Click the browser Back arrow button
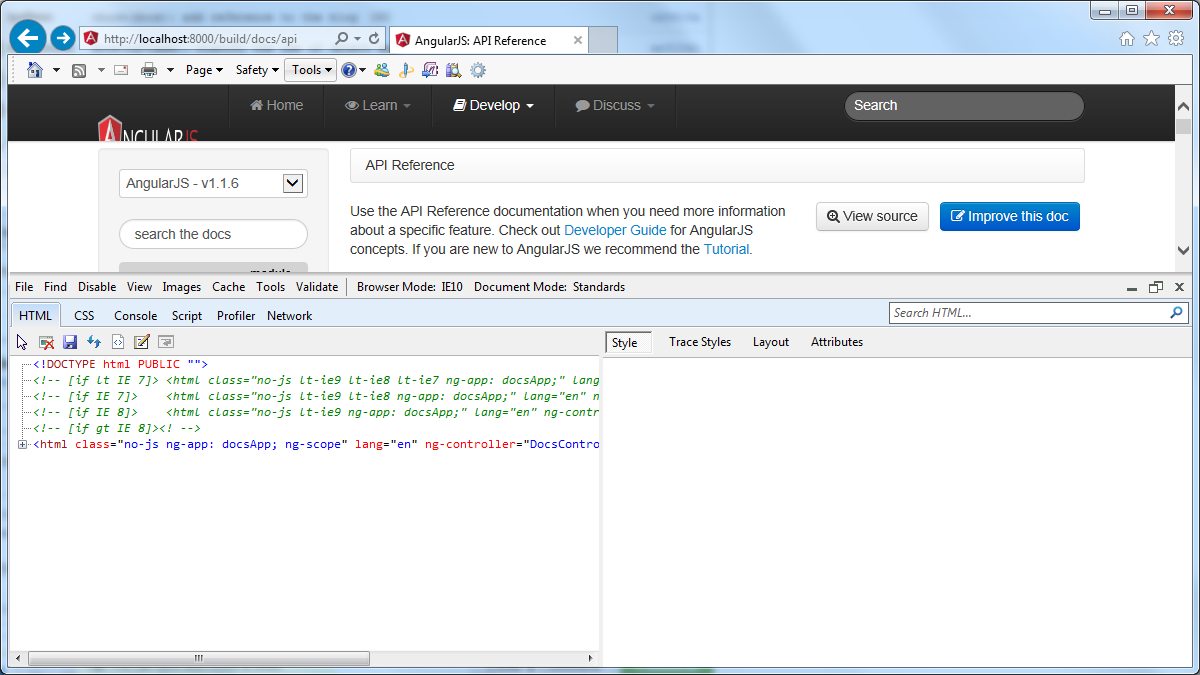Screen dimensions: 1200x675 (28, 38)
